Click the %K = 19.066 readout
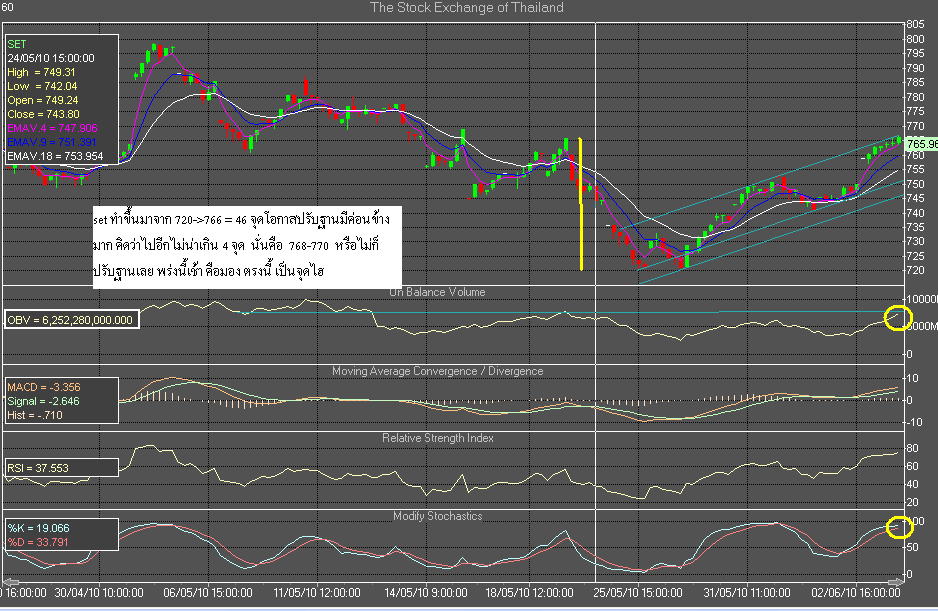 [38, 528]
